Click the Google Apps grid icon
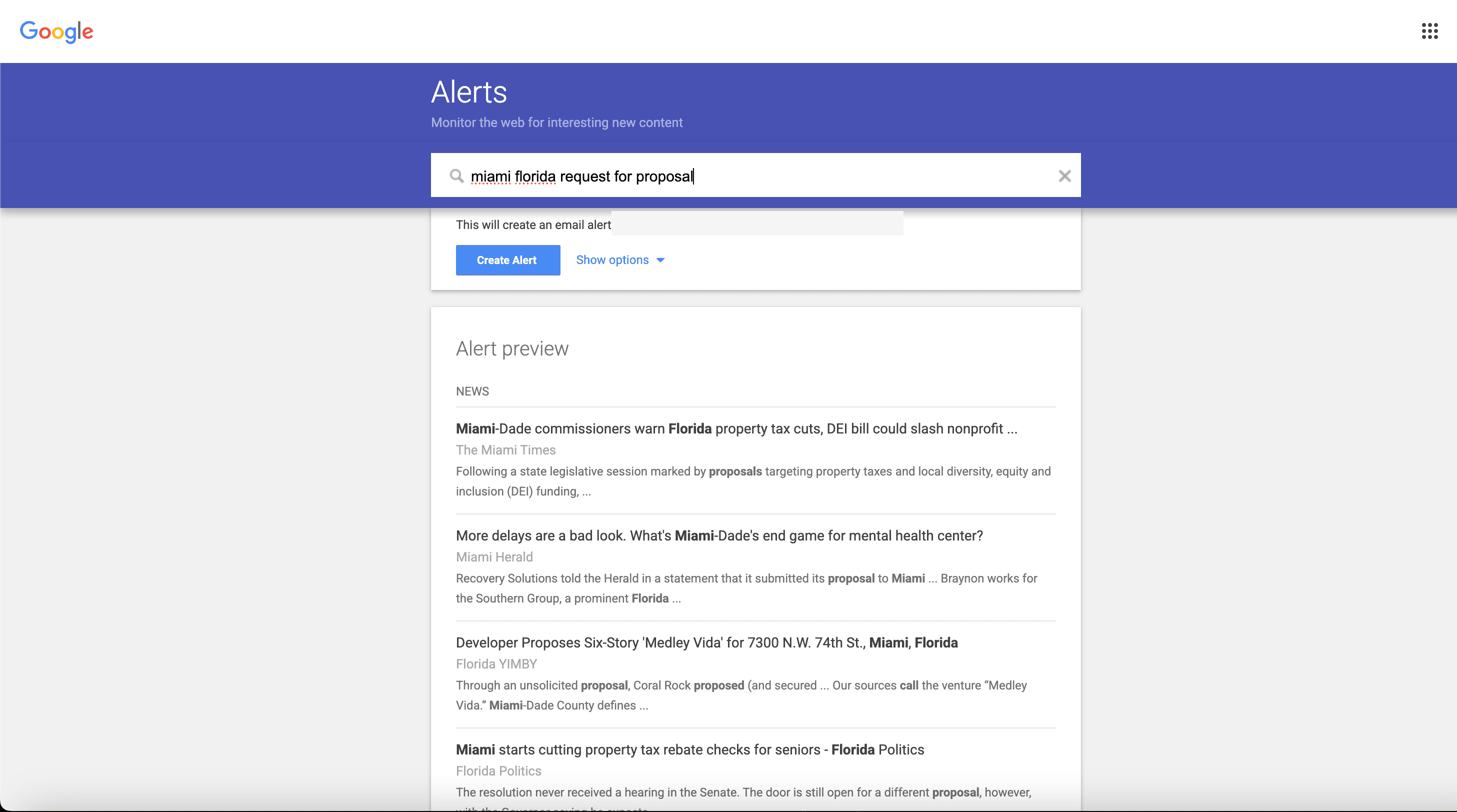This screenshot has width=1457, height=812. coord(1429,31)
